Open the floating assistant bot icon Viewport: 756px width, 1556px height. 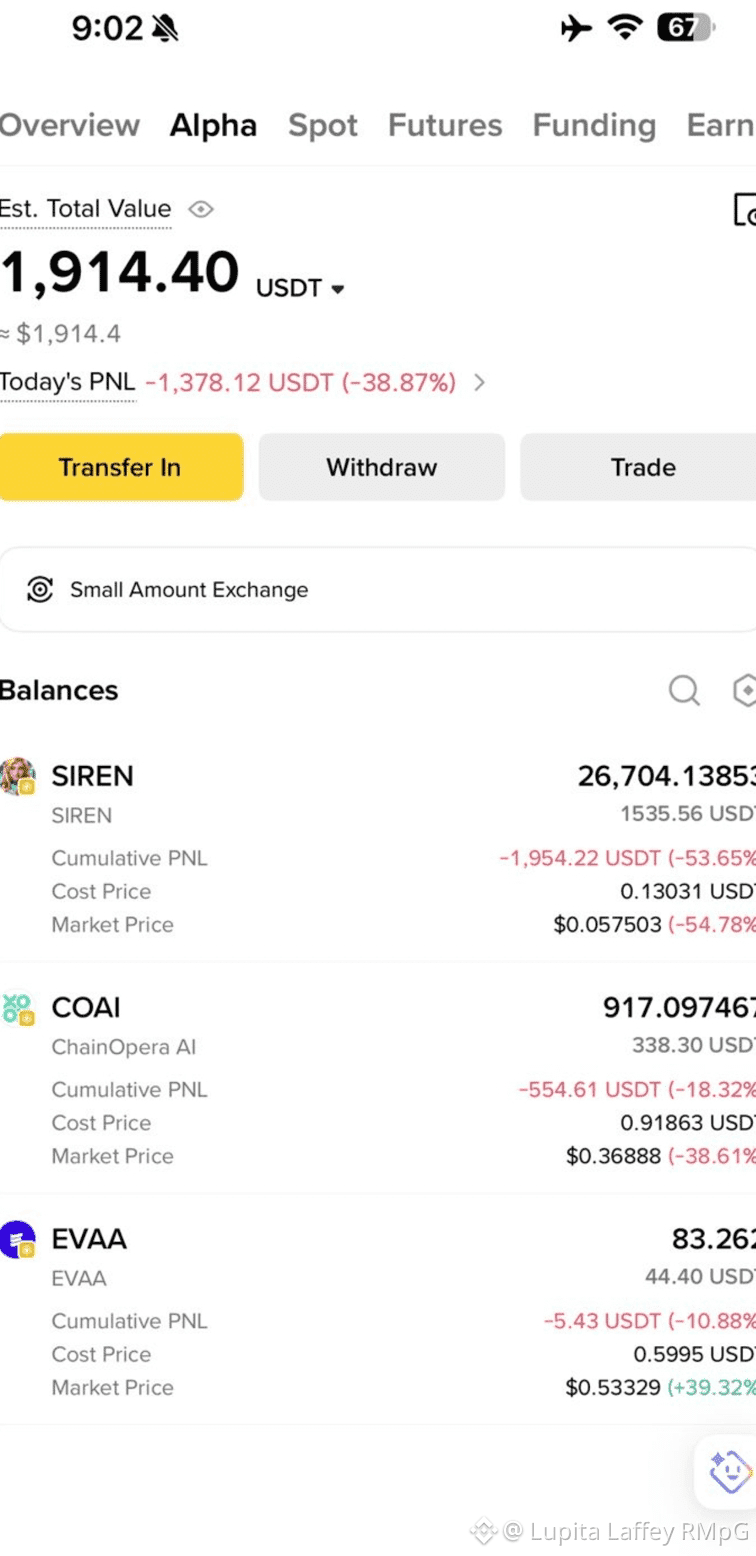click(x=729, y=1471)
